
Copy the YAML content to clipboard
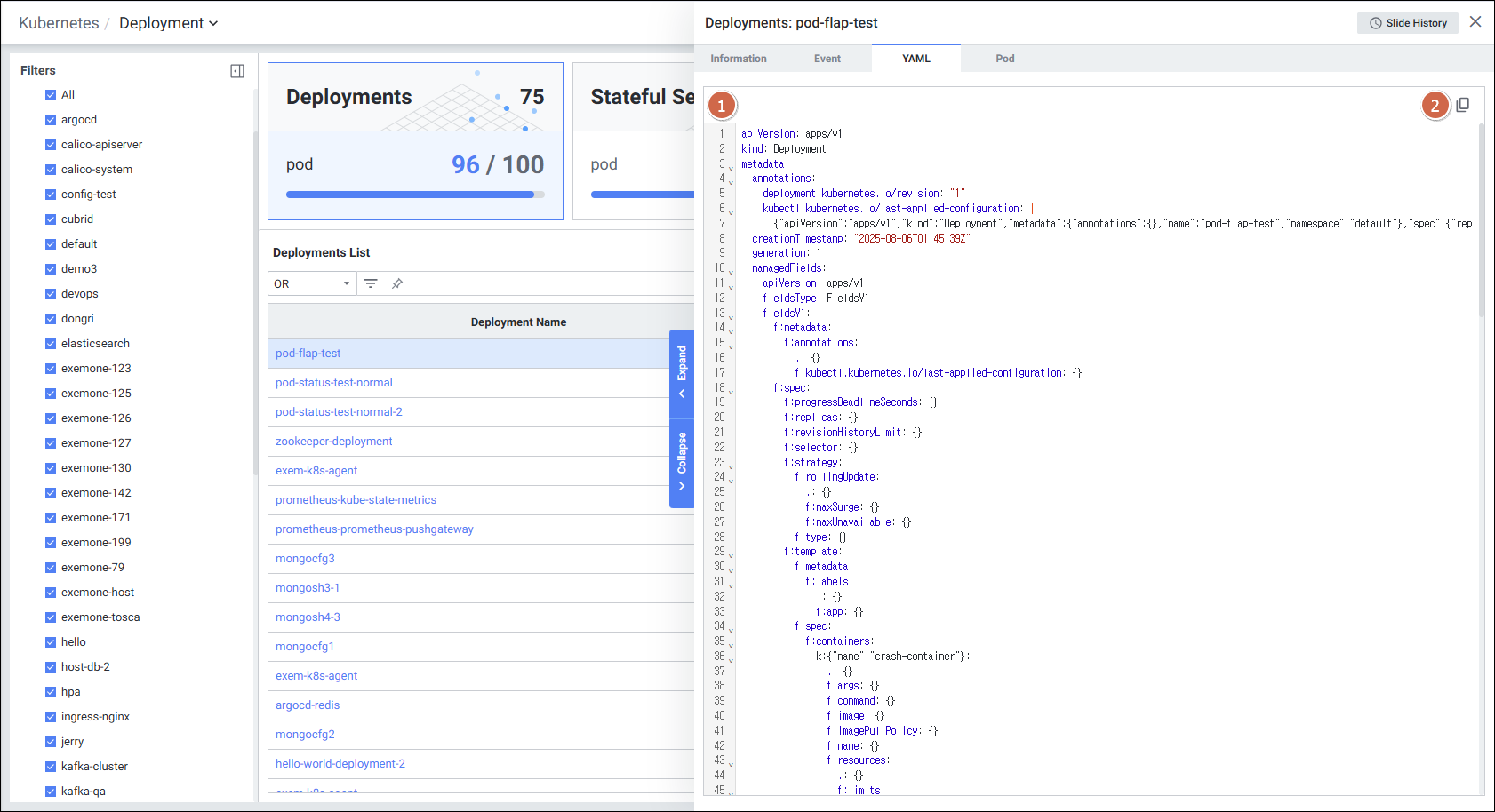[x=1462, y=105]
